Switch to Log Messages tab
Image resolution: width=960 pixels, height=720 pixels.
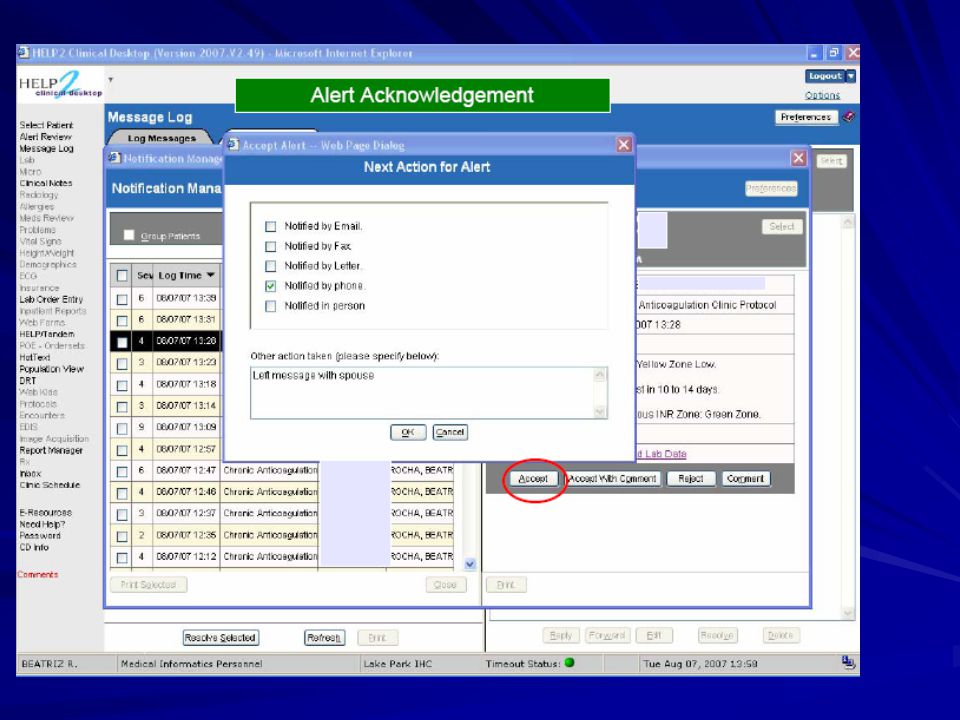(x=162, y=138)
